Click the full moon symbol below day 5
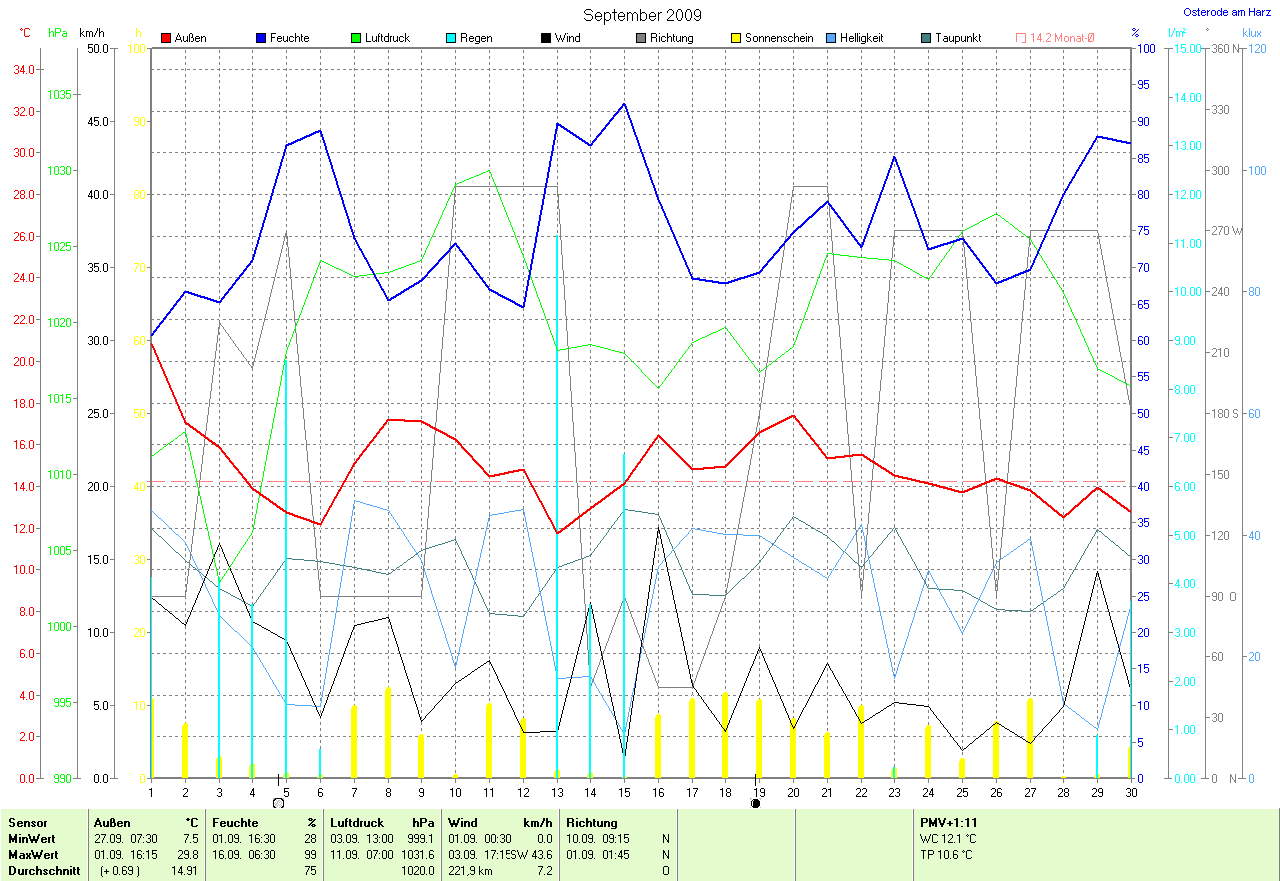 pos(278,802)
